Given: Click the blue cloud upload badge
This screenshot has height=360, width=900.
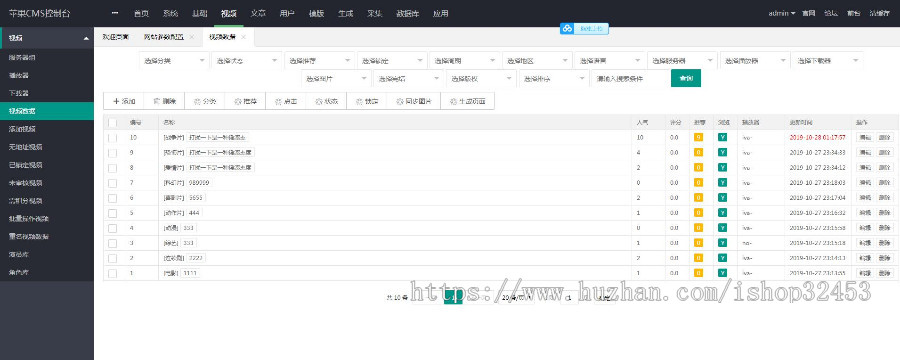Looking at the screenshot, I should [x=584, y=28].
